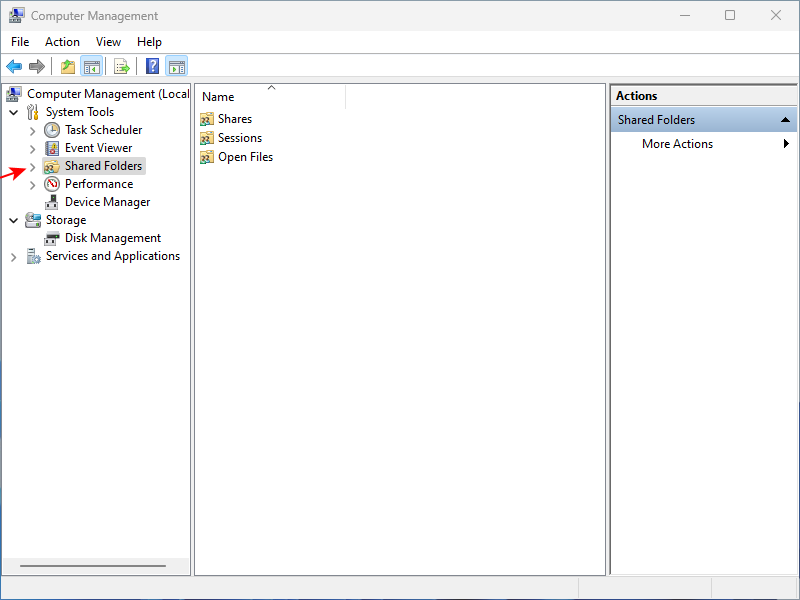Open the Action menu
800x600 pixels.
62,42
